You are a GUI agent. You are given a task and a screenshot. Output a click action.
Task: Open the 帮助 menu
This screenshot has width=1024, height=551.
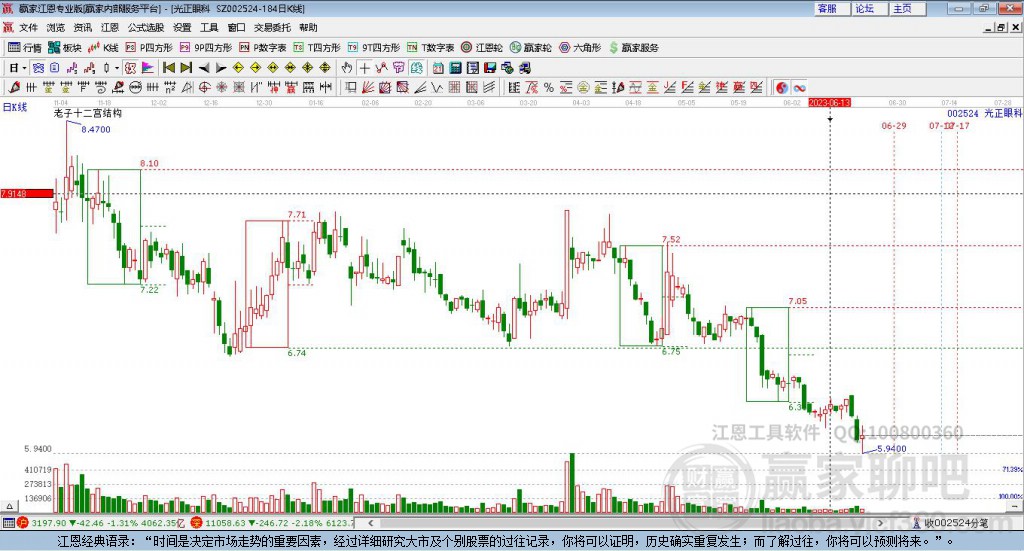(x=308, y=27)
